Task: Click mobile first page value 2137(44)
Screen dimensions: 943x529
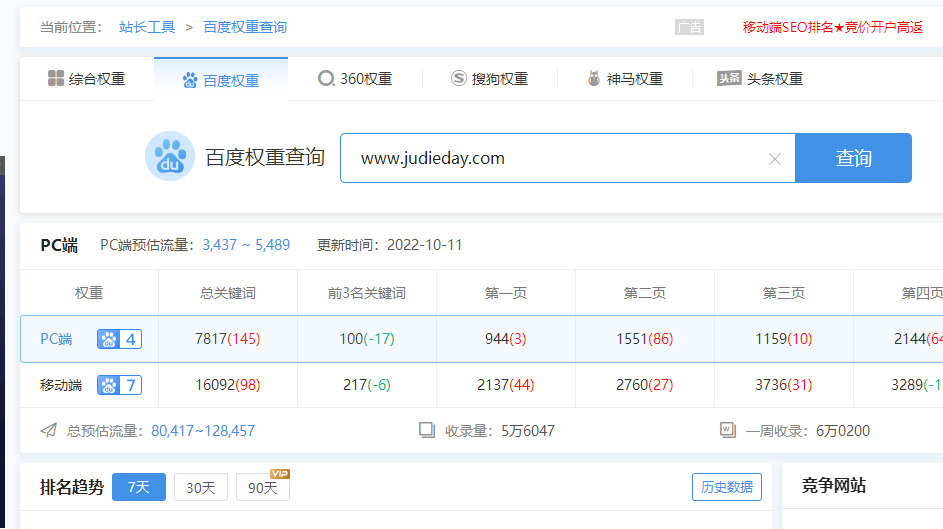Action: pos(506,385)
